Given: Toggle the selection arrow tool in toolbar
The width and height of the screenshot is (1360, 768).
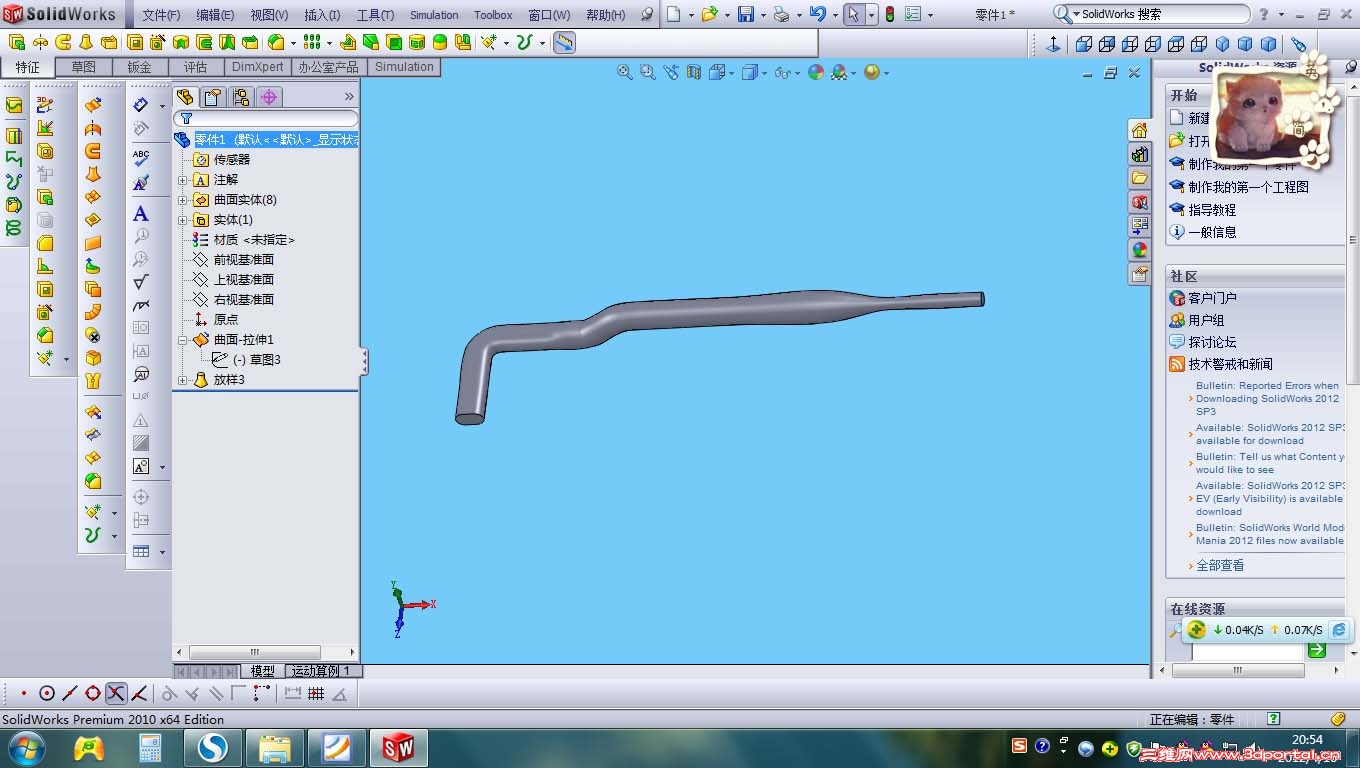Looking at the screenshot, I should pyautogui.click(x=853, y=14).
